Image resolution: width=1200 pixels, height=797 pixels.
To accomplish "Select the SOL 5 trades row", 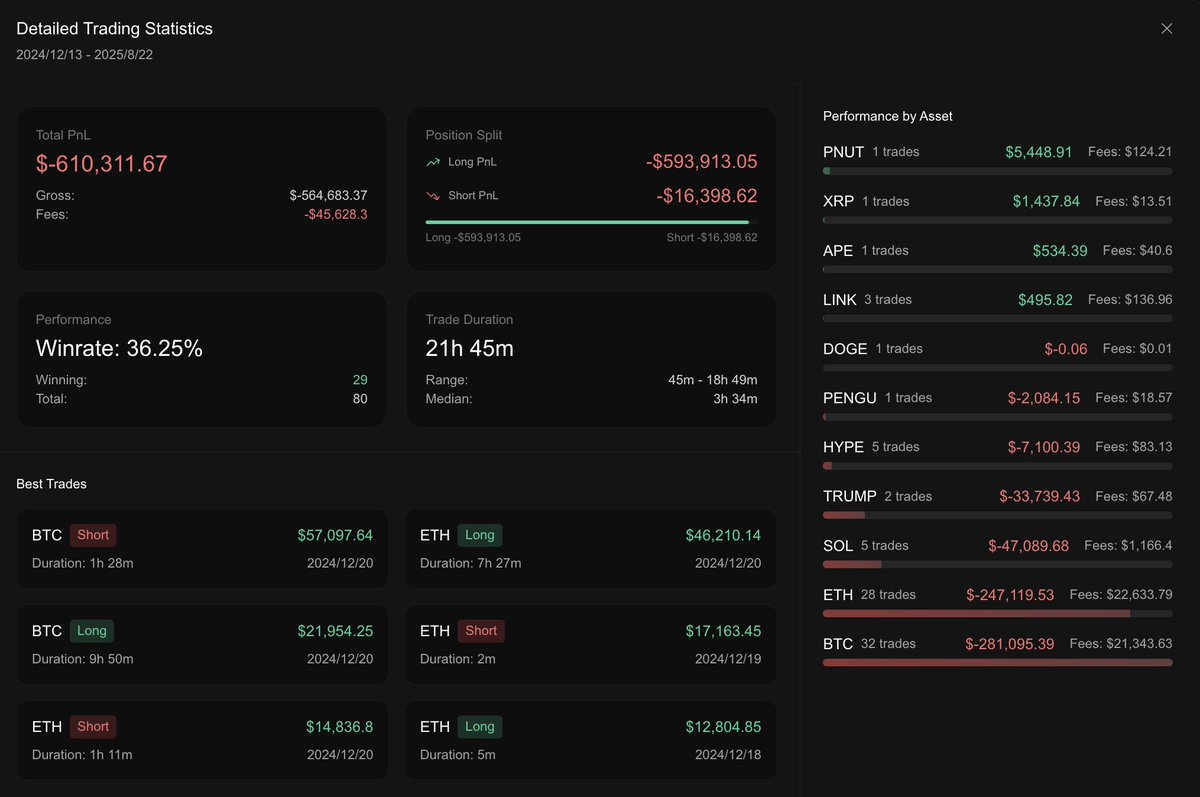I will click(997, 546).
